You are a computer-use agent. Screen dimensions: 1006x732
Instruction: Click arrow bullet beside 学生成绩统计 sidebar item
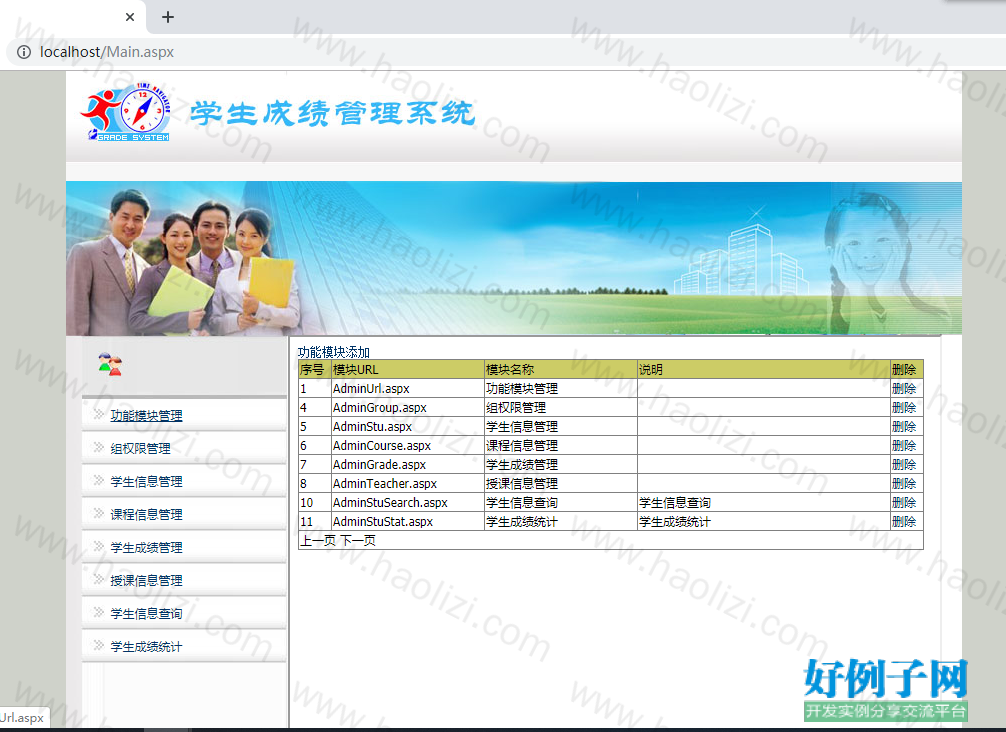tap(98, 645)
